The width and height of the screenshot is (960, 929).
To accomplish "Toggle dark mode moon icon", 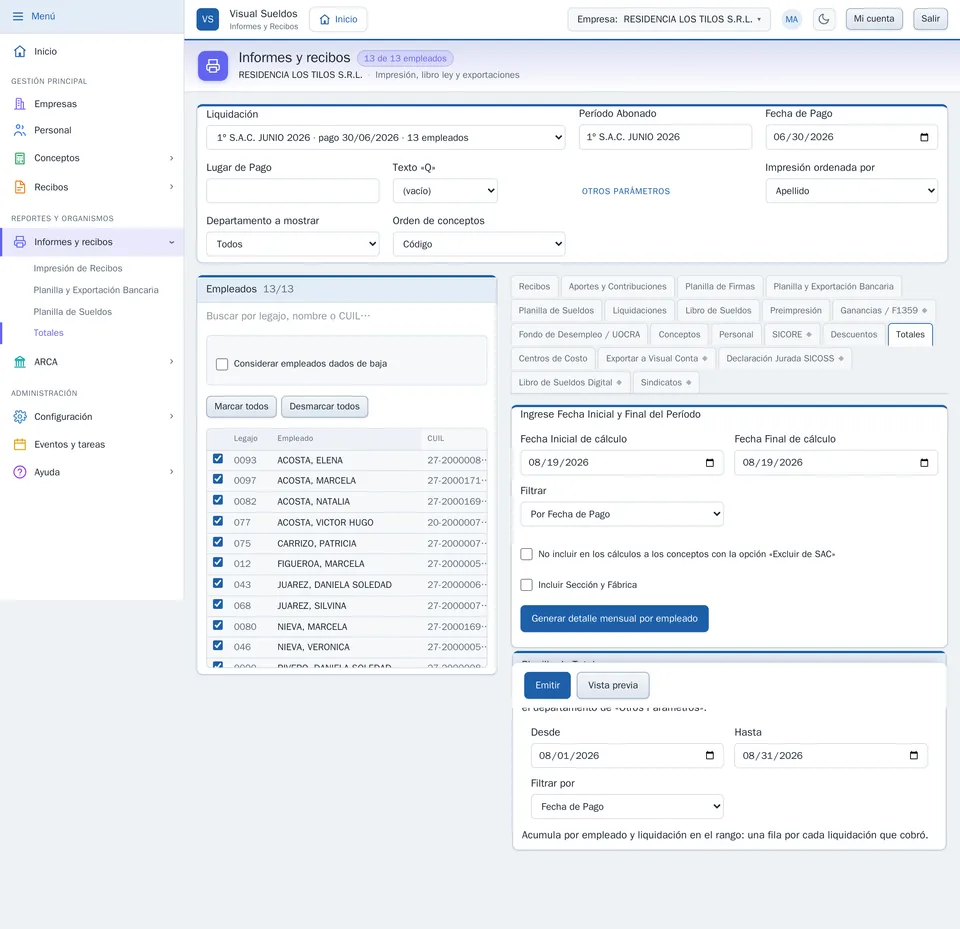I will click(x=824, y=19).
